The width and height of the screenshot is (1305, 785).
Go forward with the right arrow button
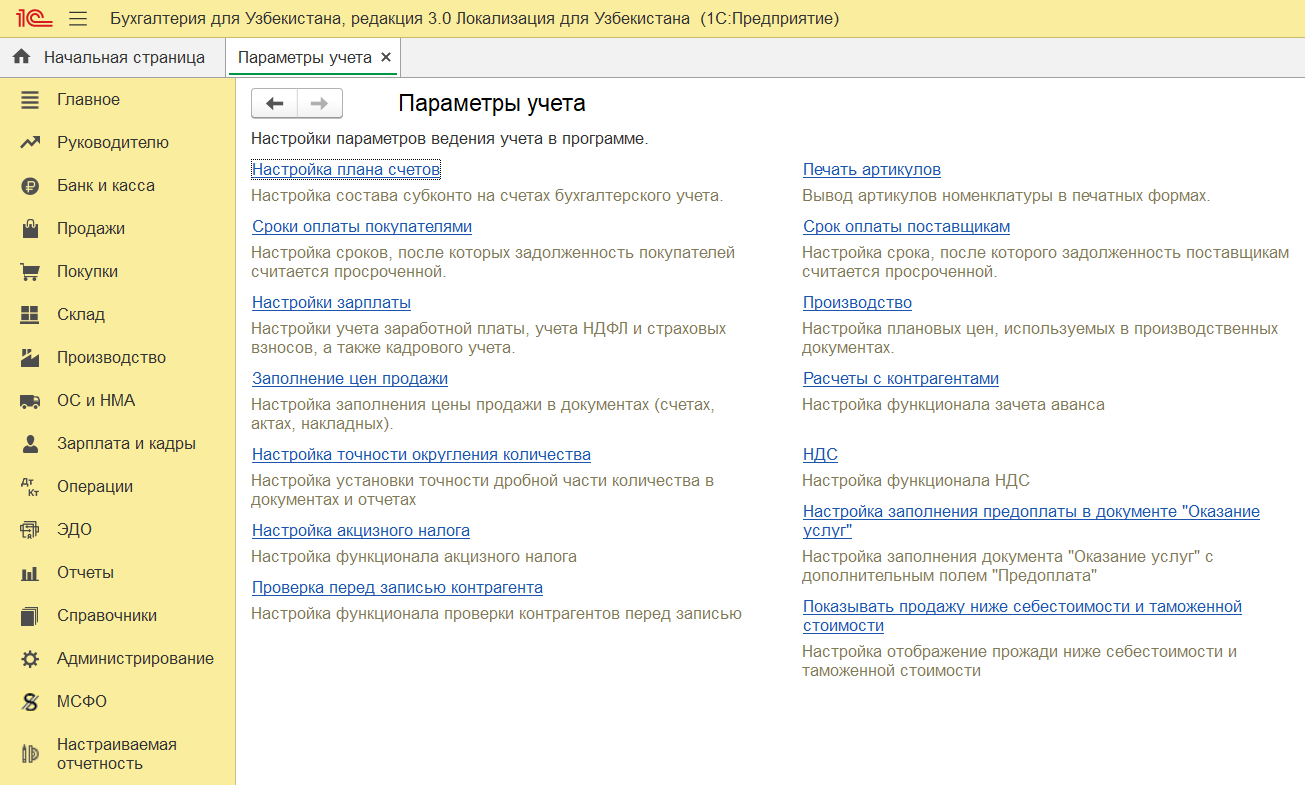320,103
